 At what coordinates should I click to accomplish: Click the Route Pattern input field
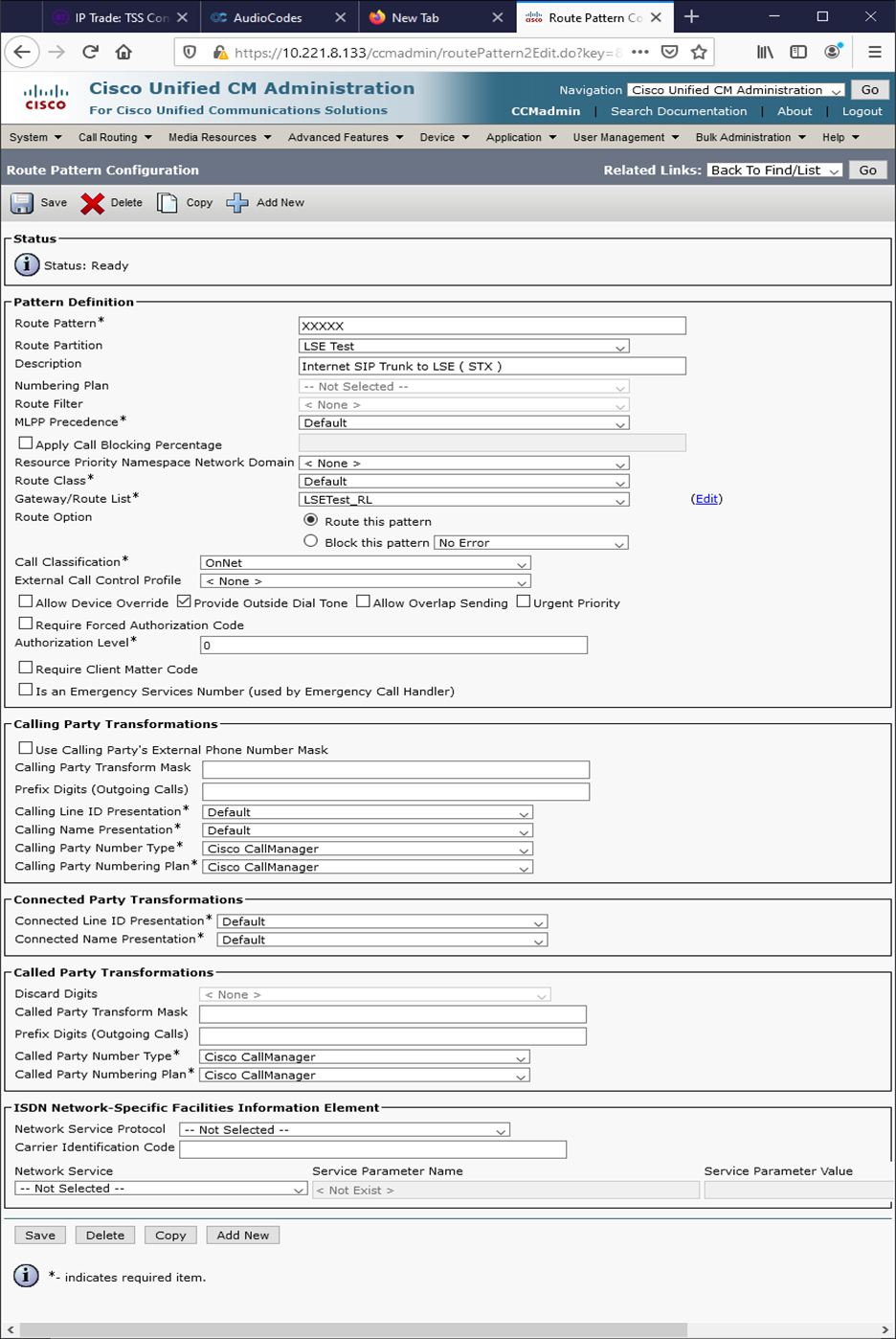(x=492, y=326)
